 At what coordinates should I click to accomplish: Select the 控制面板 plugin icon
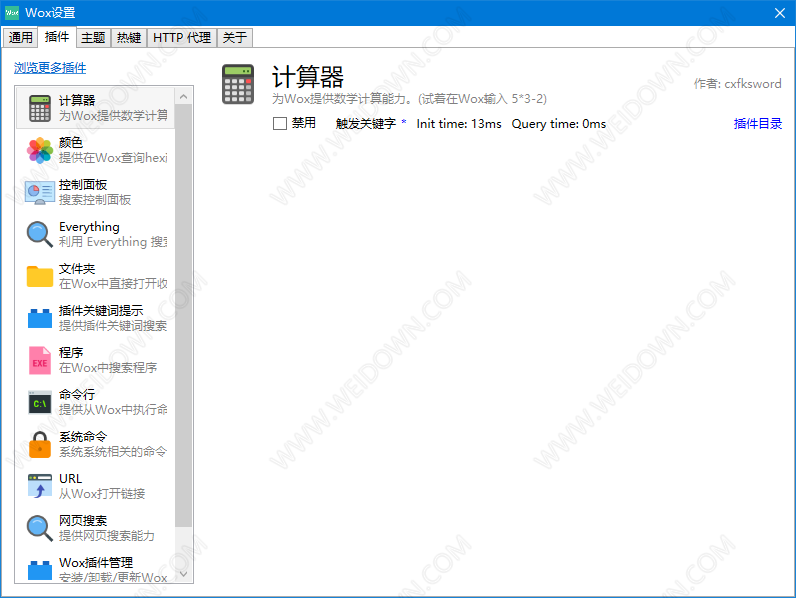[40, 192]
